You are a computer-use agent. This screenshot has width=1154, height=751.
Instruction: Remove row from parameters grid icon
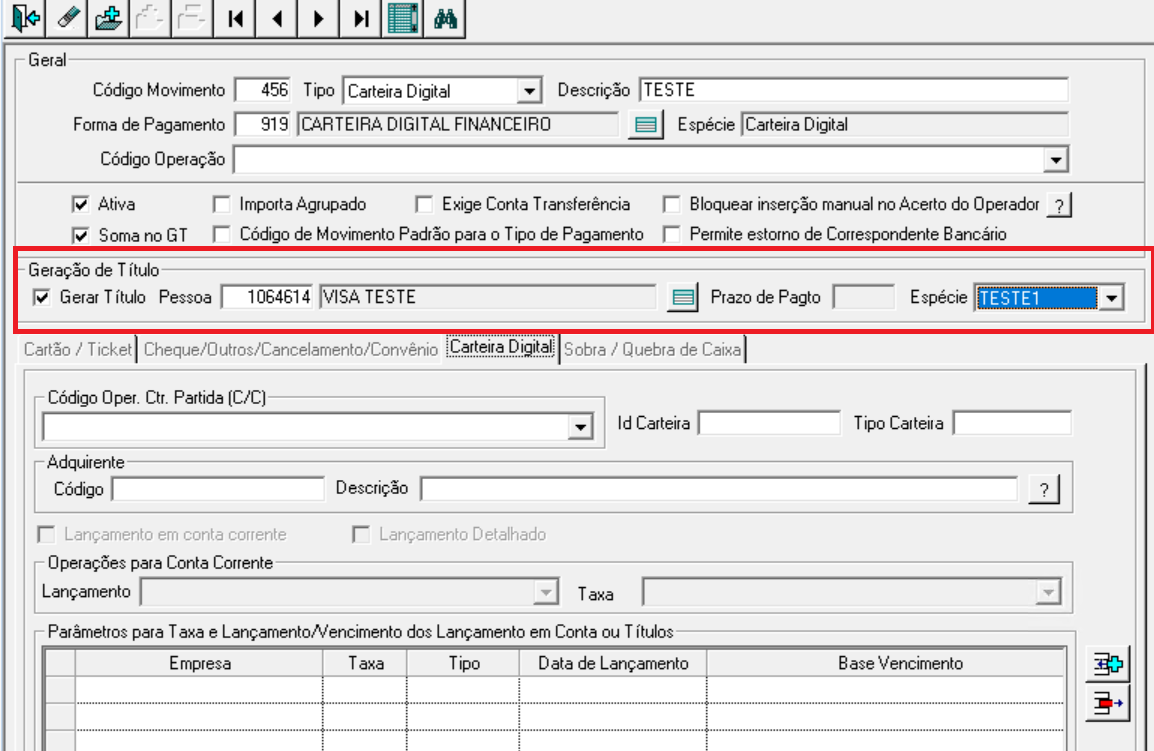coord(1108,703)
